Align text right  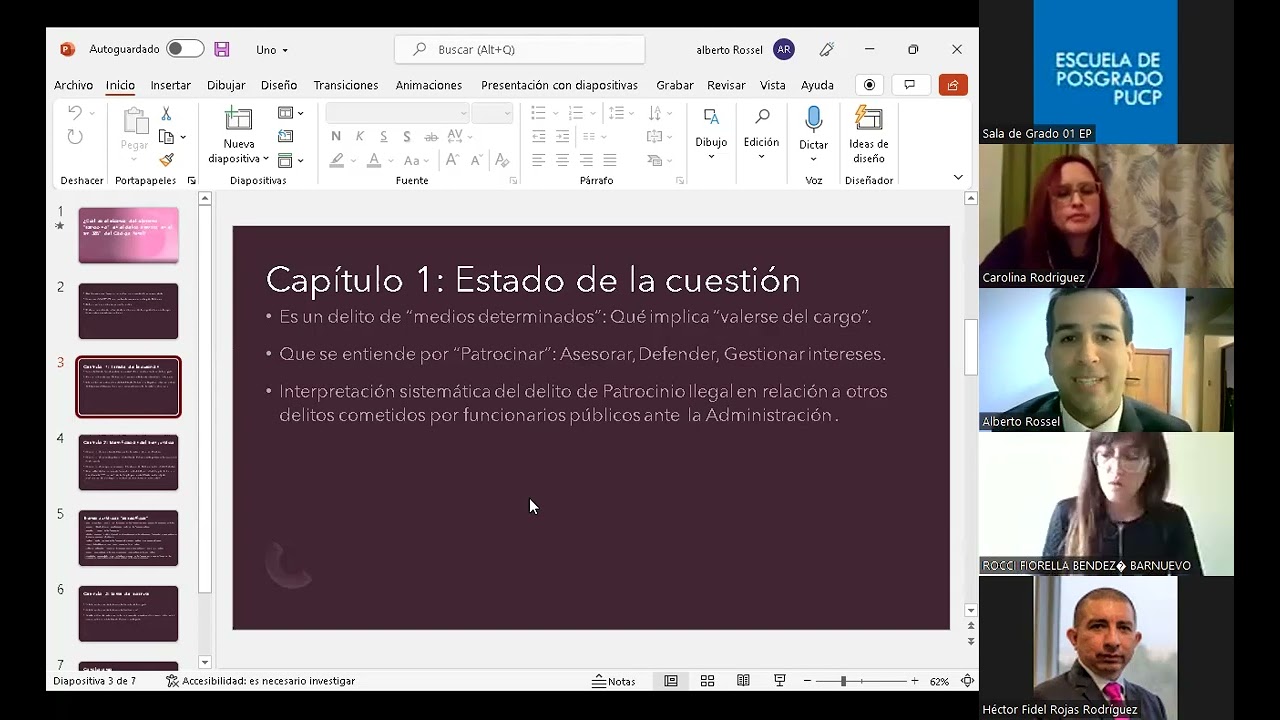586,160
